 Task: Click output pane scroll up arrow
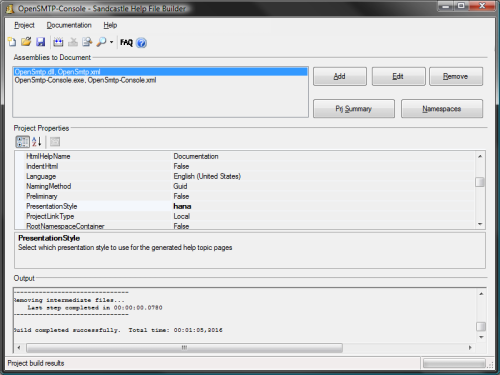pyautogui.click(x=481, y=294)
